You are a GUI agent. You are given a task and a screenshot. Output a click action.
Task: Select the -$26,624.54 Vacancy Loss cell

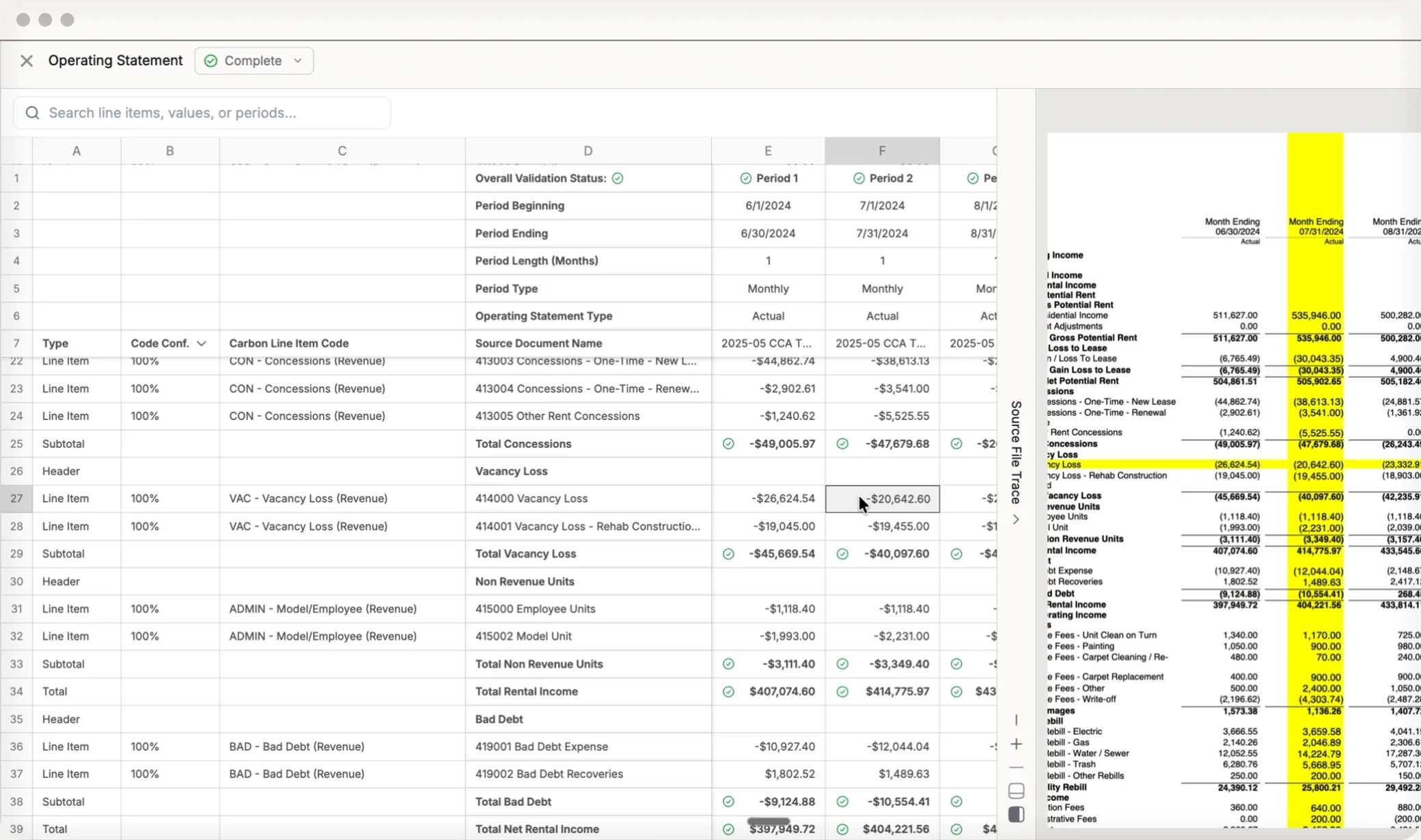click(x=768, y=499)
